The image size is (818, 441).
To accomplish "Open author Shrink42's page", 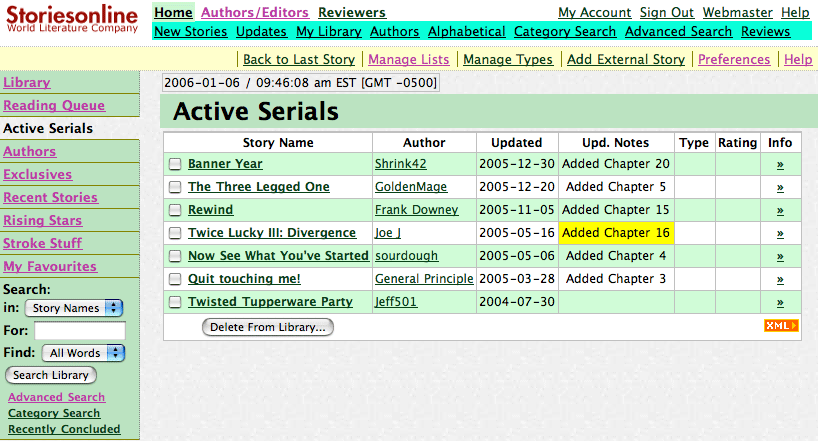I will [401, 164].
